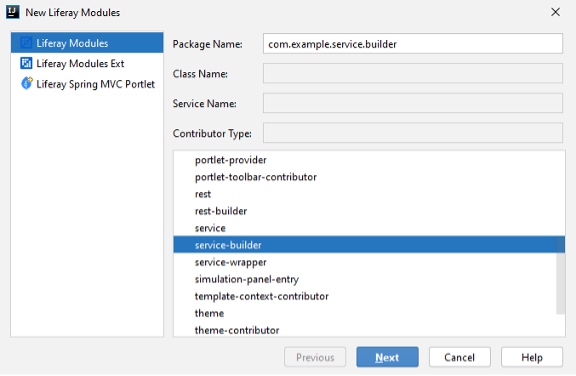Choose the rest template
The height and width of the screenshot is (376, 576).
[x=369, y=194]
